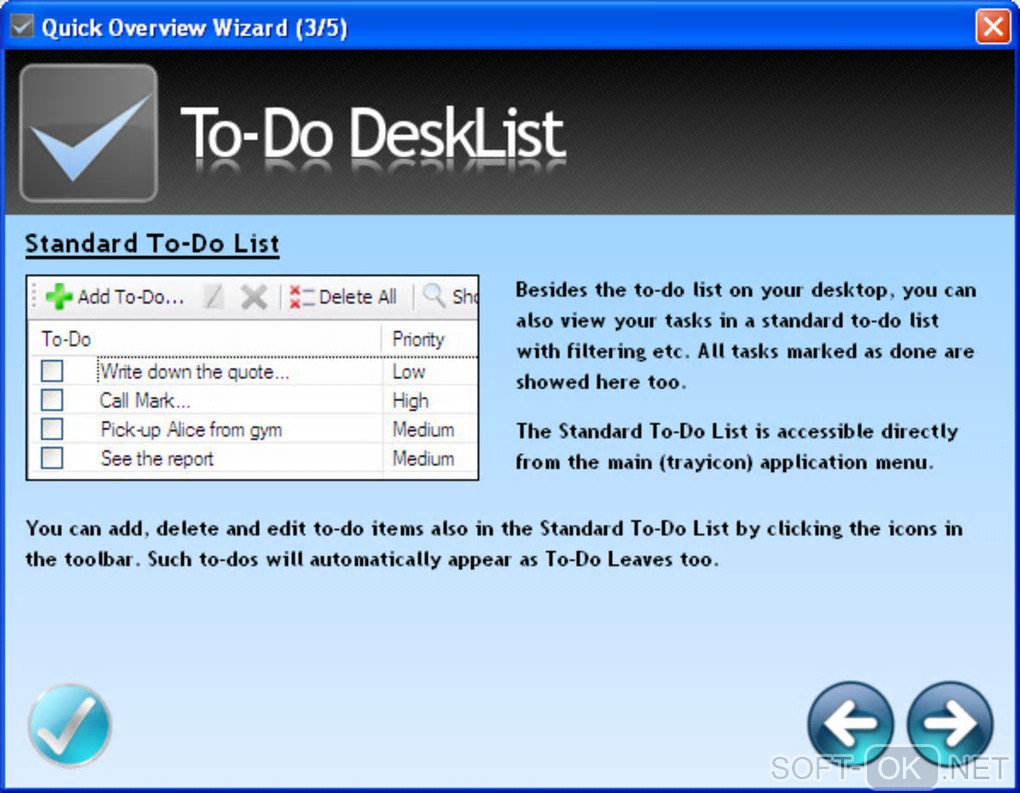This screenshot has width=1020, height=793.
Task: Click the magnifier search icon
Action: pyautogui.click(x=433, y=296)
